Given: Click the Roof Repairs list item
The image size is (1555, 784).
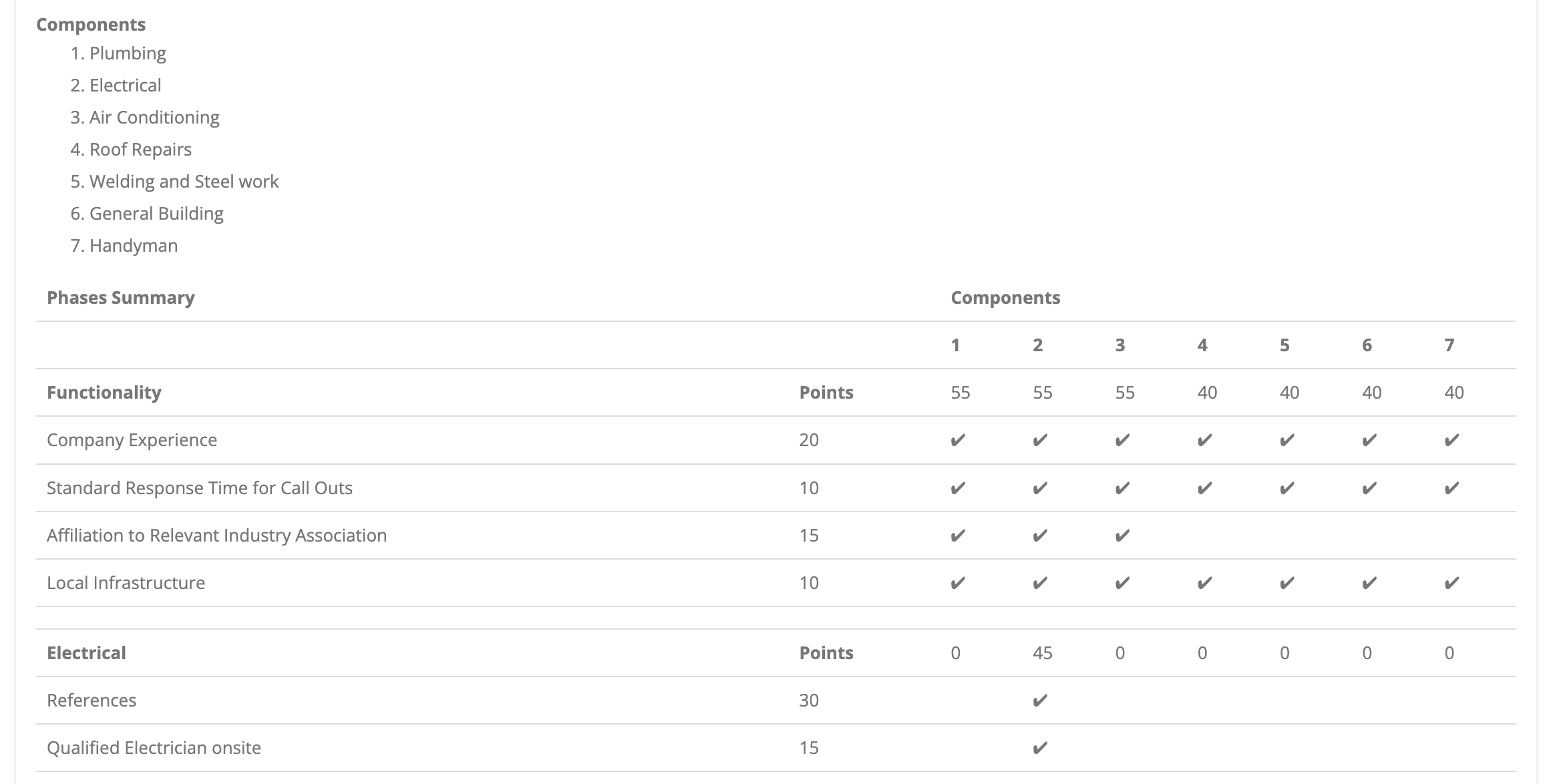Looking at the screenshot, I should [140, 150].
